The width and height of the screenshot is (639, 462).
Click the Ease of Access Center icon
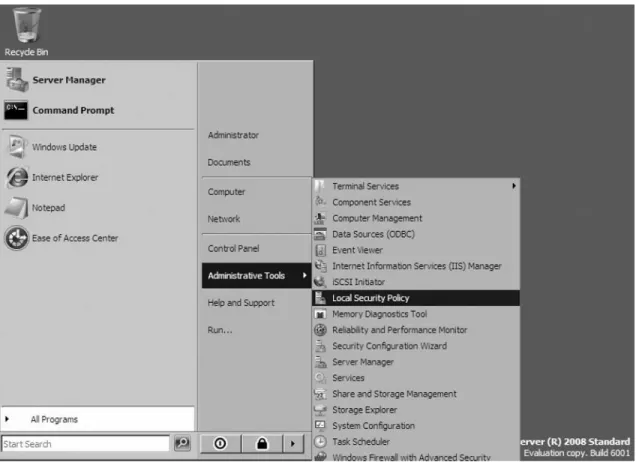(16, 238)
